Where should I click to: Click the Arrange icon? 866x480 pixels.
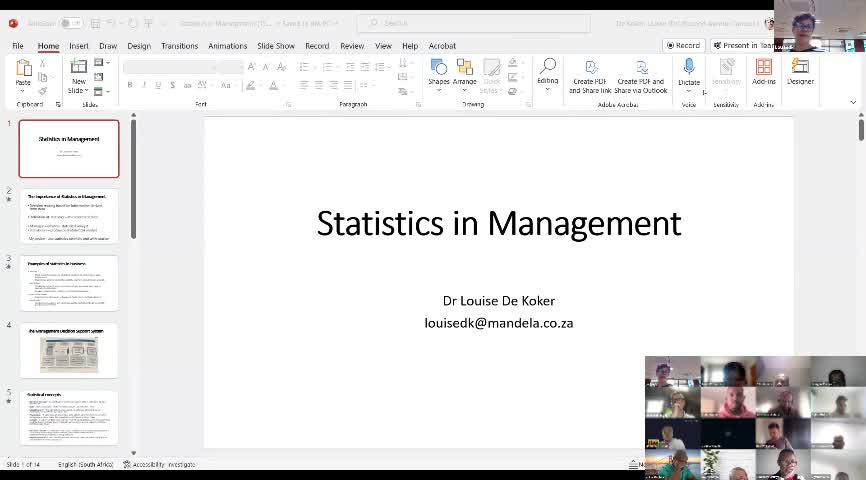464,70
